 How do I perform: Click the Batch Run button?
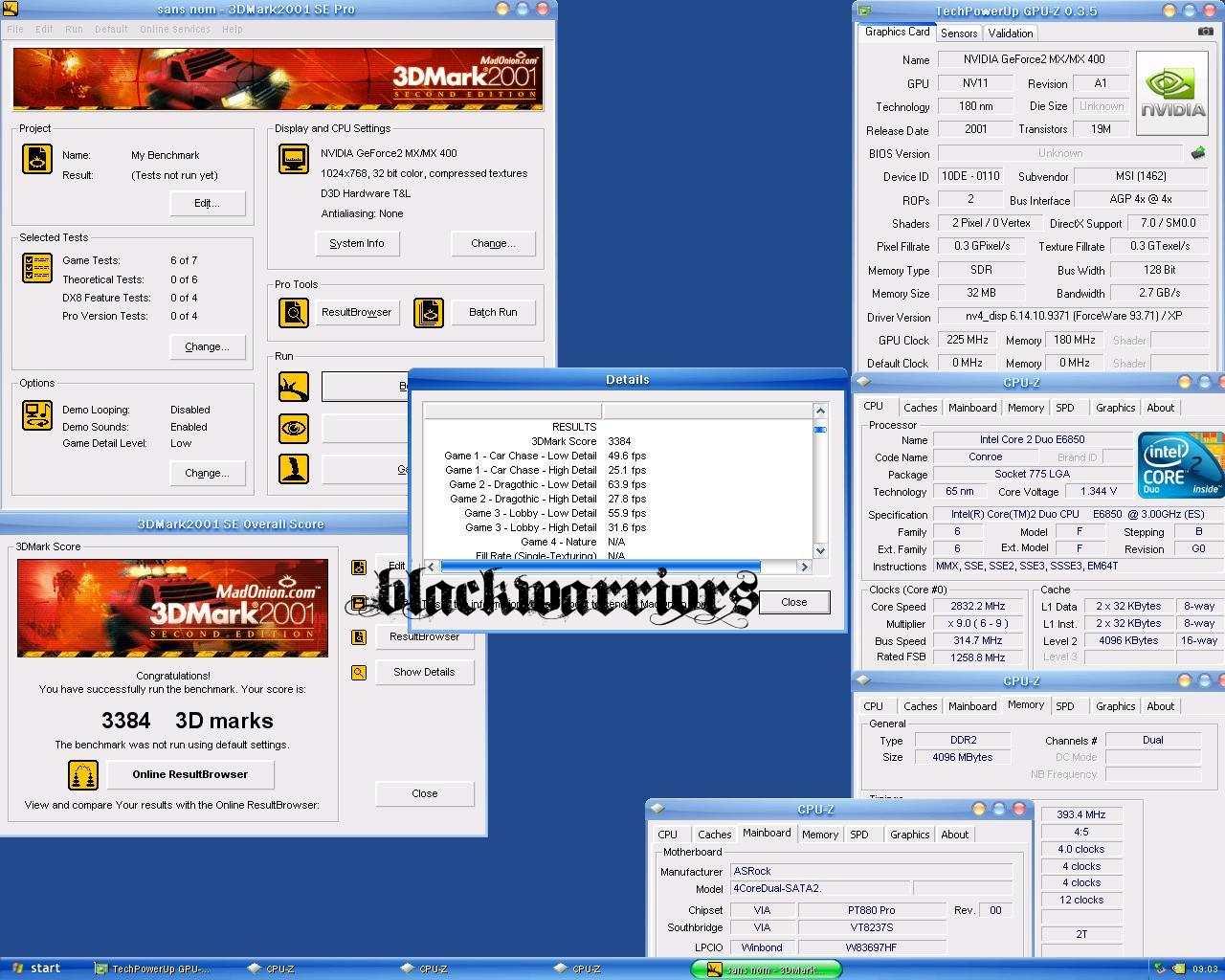click(493, 313)
